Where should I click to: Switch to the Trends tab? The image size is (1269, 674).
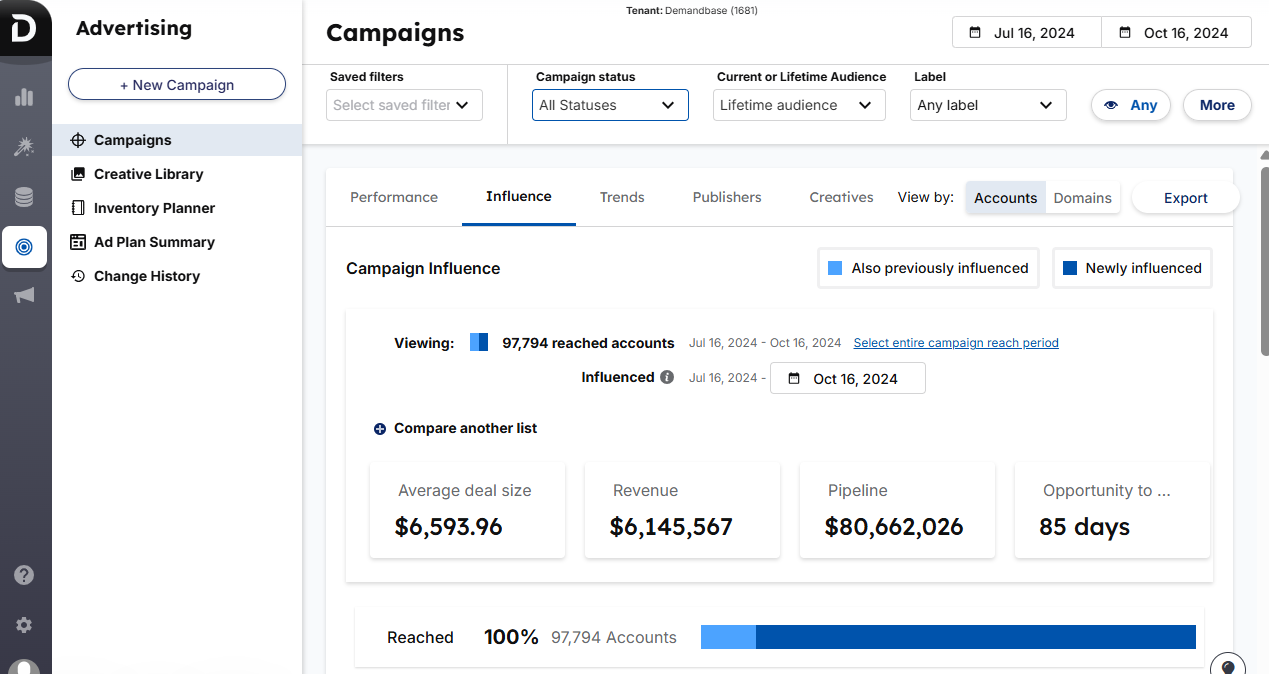tap(621, 197)
